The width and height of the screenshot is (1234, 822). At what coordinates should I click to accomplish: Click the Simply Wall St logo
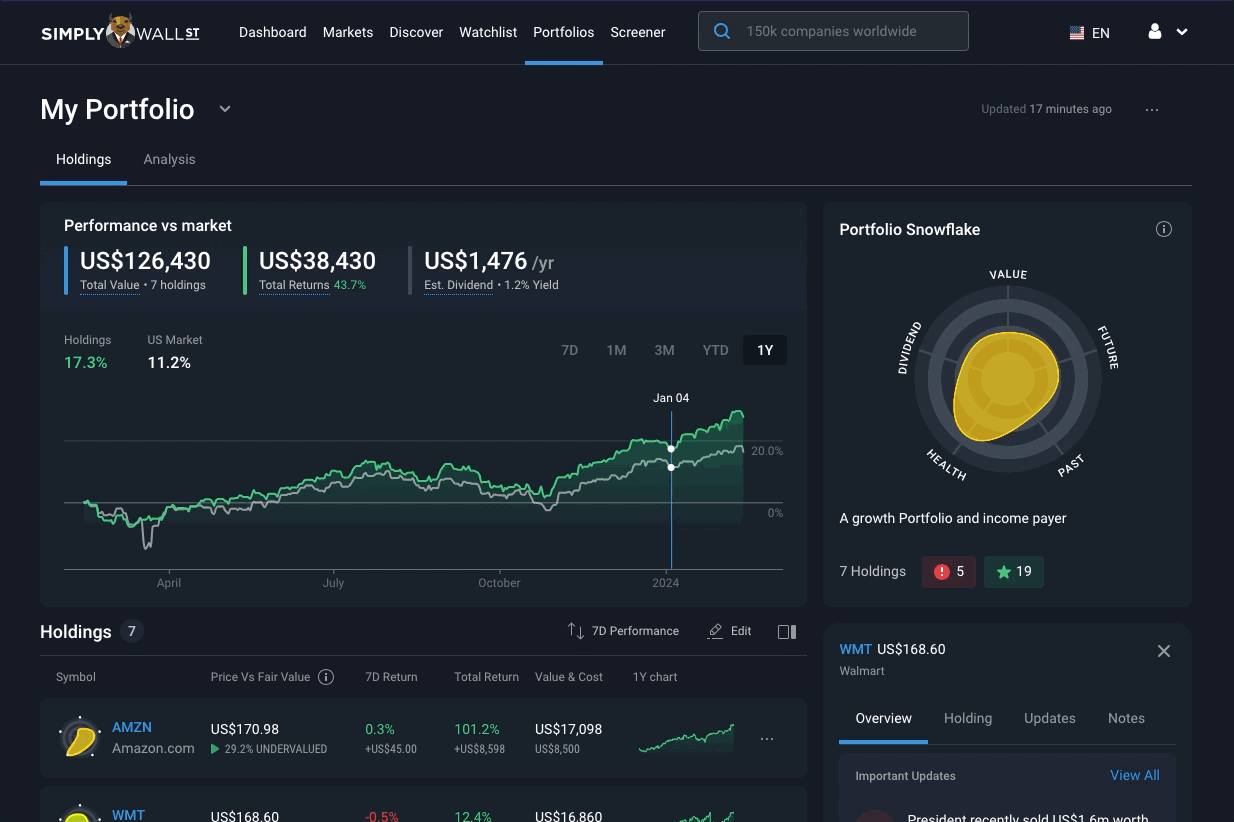click(120, 32)
